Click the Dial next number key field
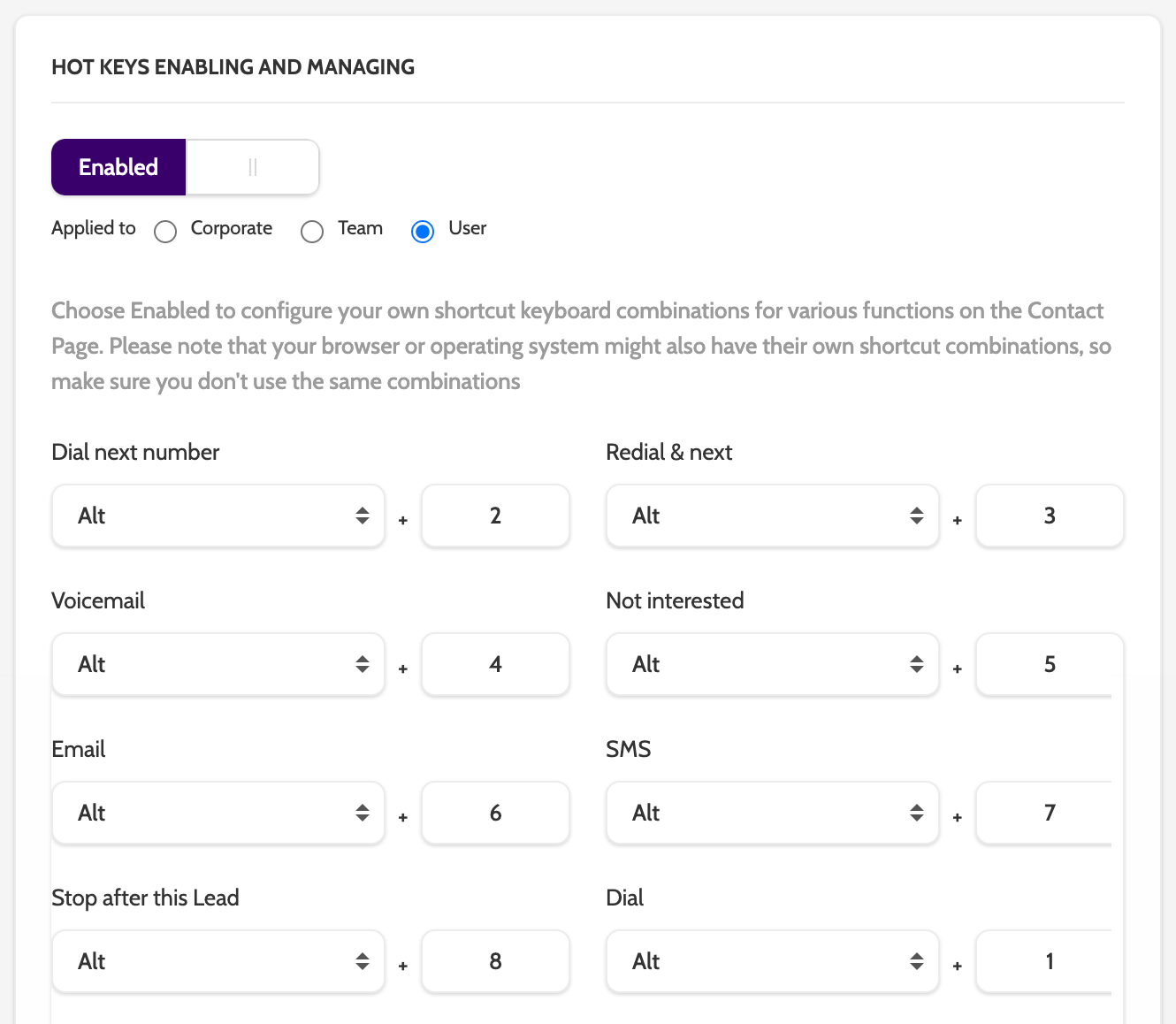Image resolution: width=1176 pixels, height=1024 pixels. pos(495,516)
